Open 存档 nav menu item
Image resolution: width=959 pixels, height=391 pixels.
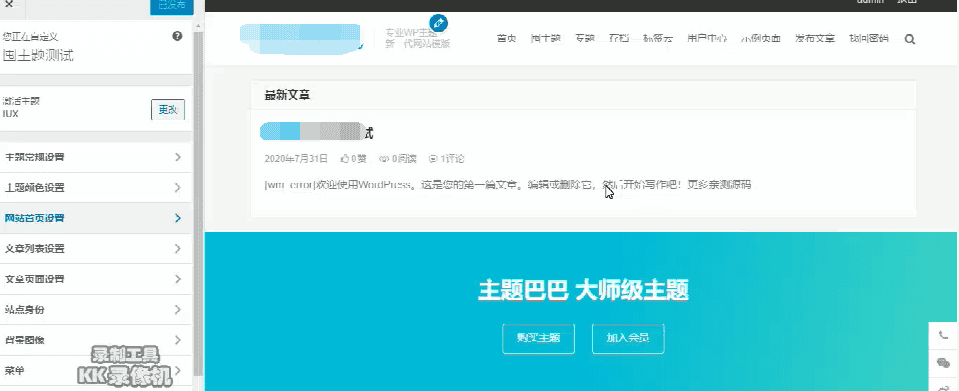[x=618, y=39]
